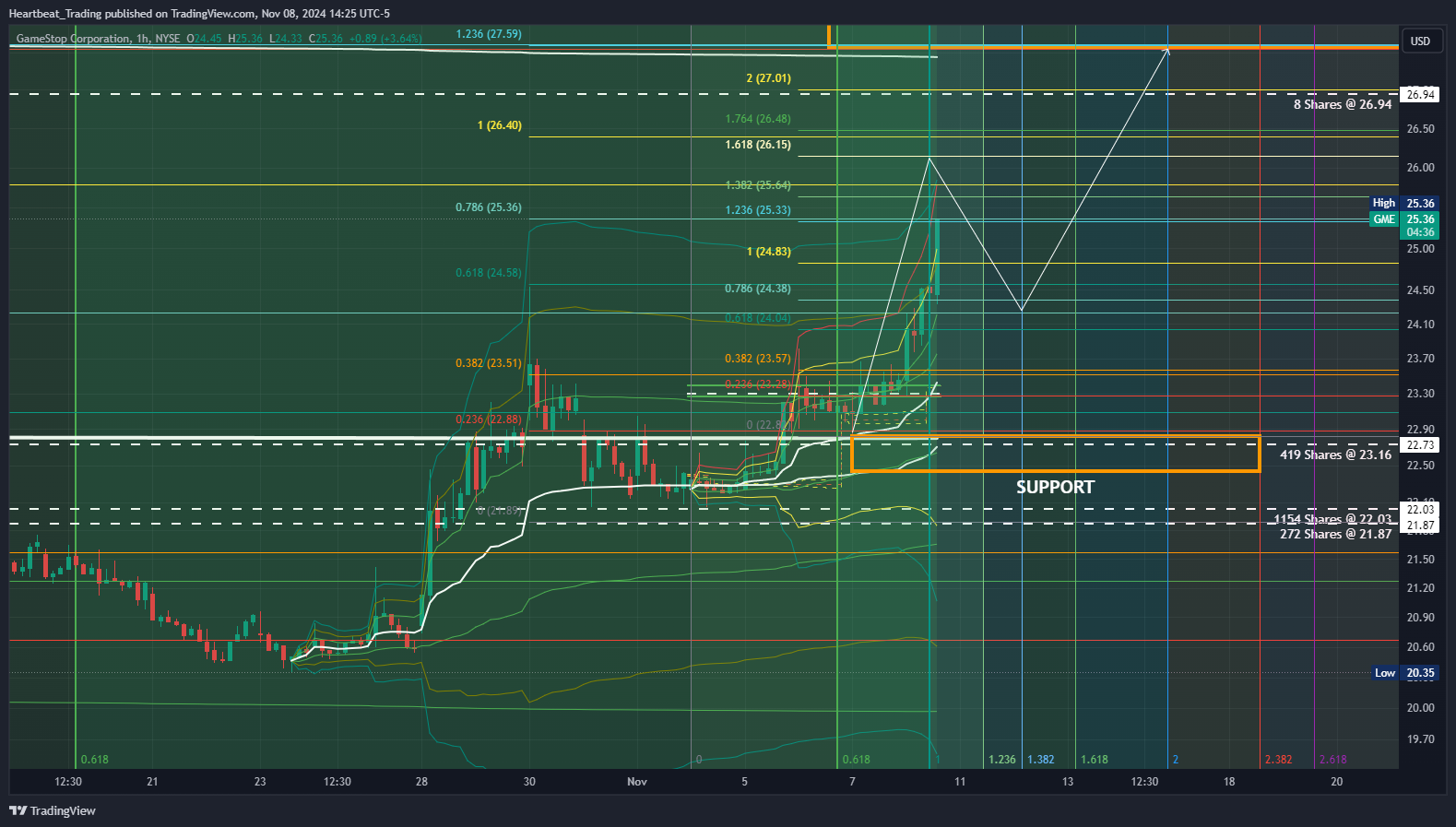This screenshot has width=1456, height=827.
Task: Click the 13 date on time axis
Action: click(1068, 782)
